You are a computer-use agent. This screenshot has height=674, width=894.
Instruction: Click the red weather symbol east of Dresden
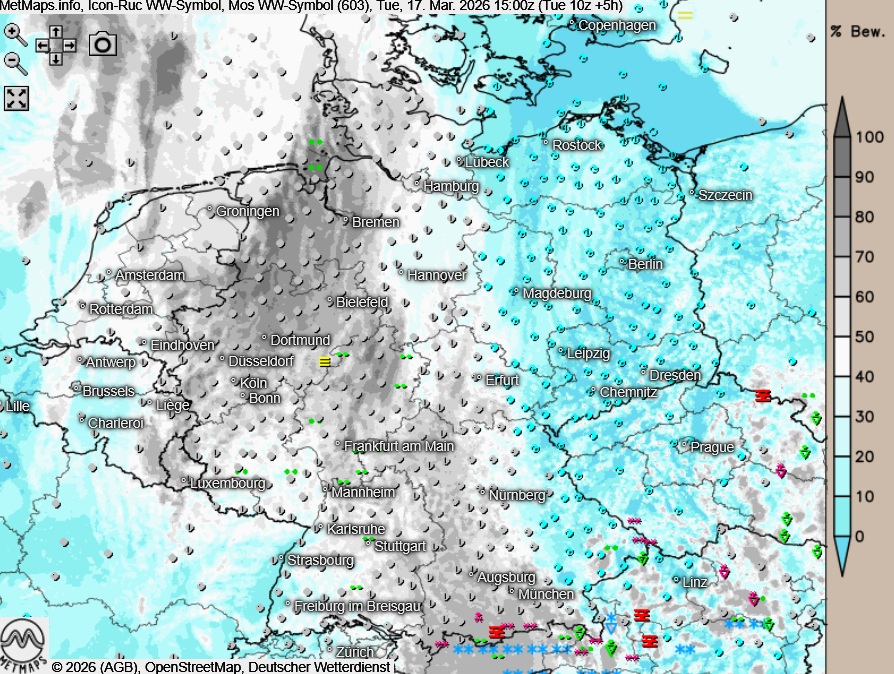point(763,396)
